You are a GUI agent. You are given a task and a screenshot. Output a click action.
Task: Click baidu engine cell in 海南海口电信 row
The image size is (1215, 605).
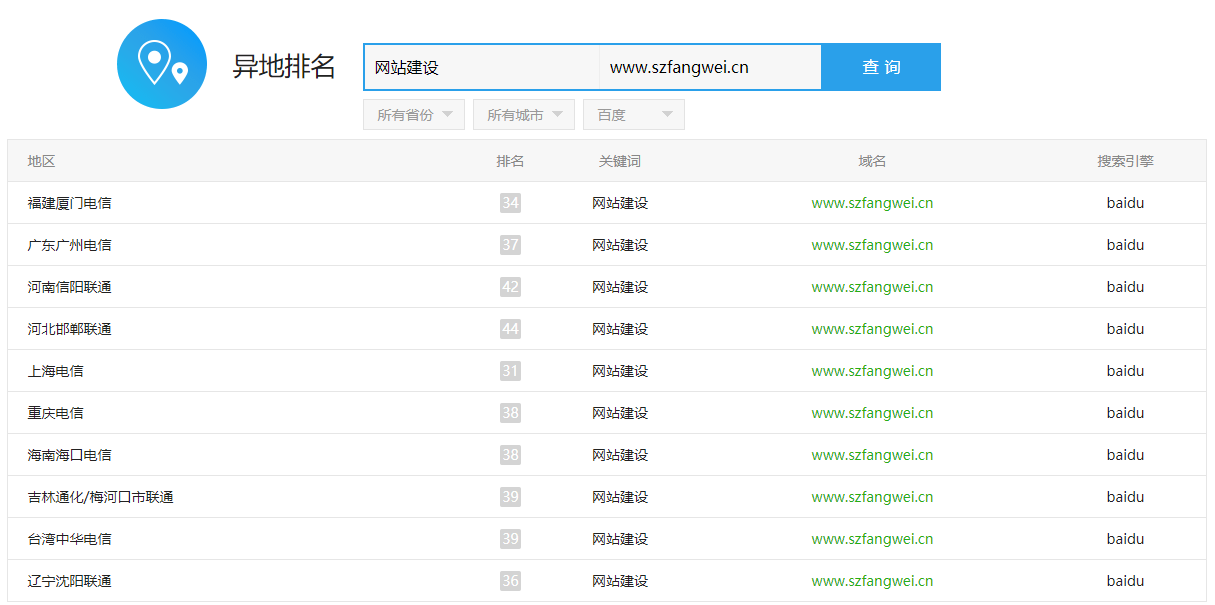click(1125, 455)
